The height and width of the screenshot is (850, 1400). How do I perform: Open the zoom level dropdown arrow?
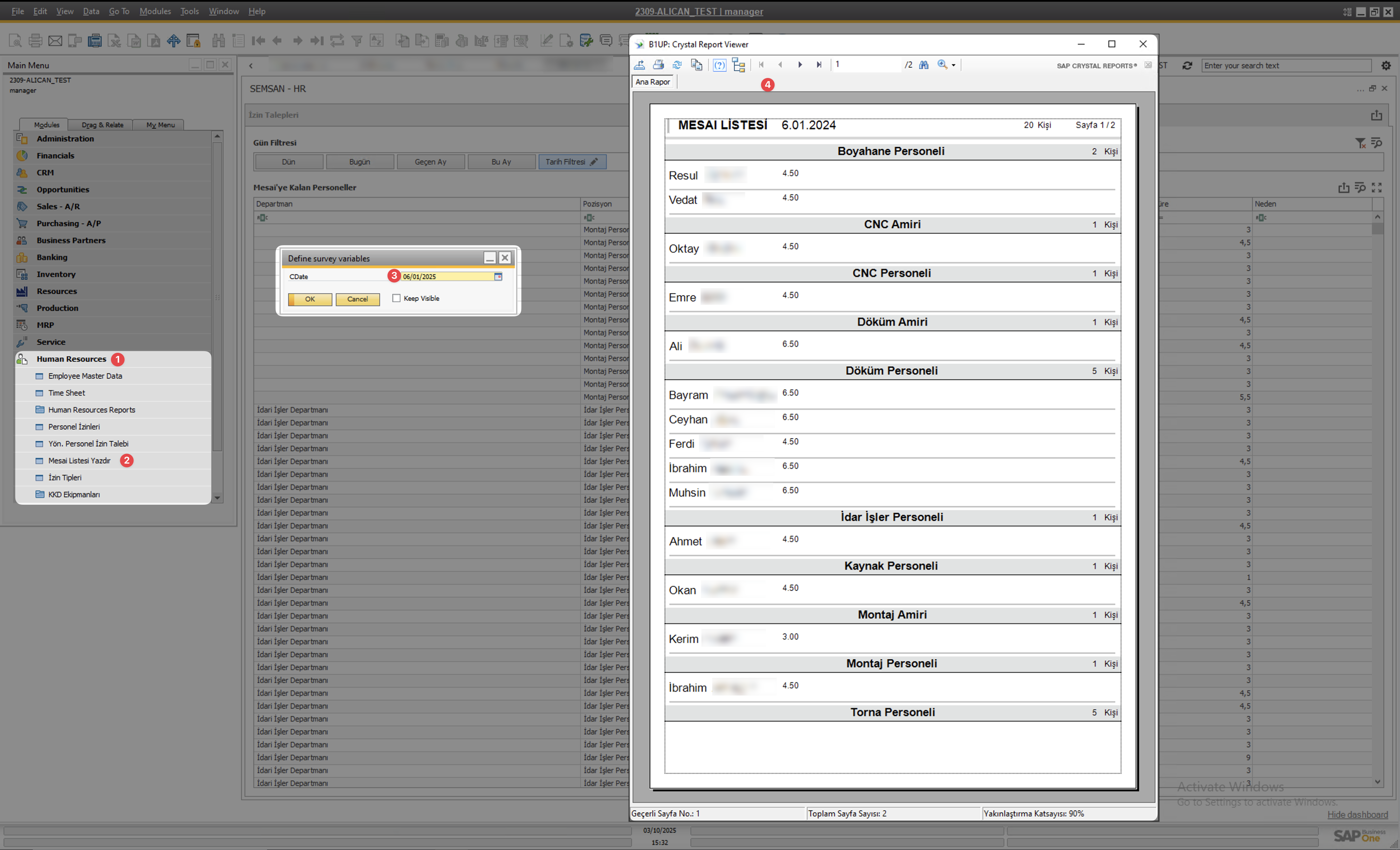pyautogui.click(x=953, y=65)
